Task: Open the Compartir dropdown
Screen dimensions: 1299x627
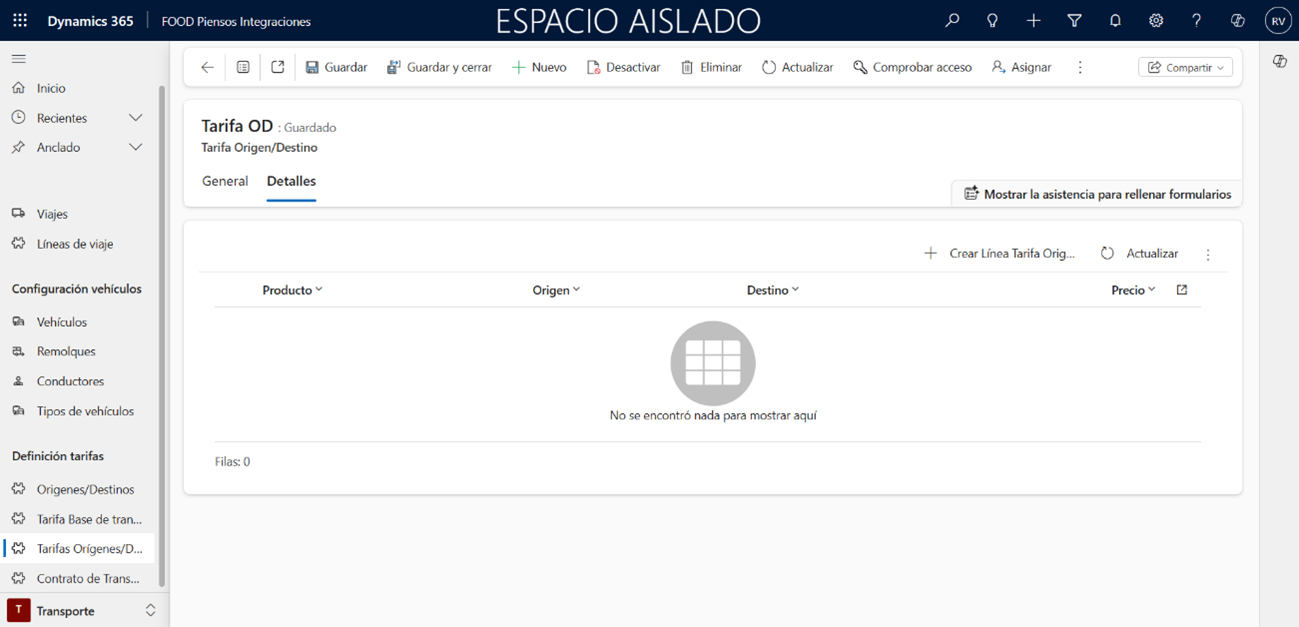Action: click(x=1185, y=67)
